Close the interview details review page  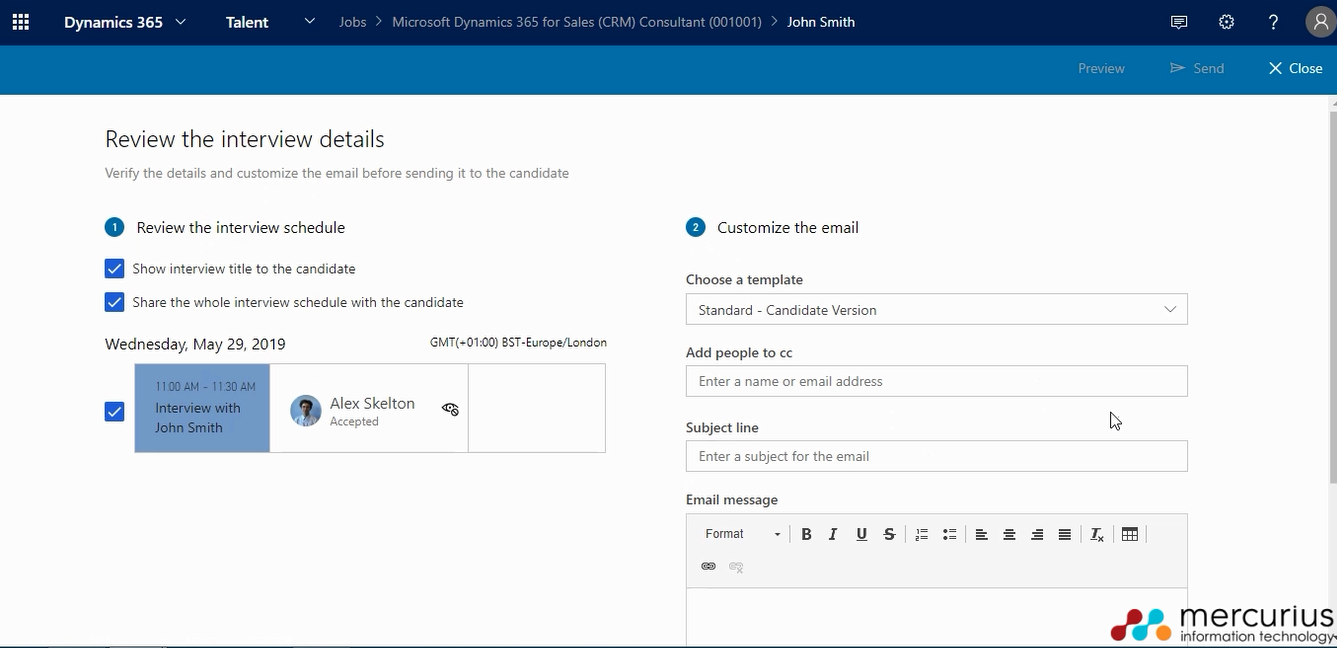pos(1295,68)
